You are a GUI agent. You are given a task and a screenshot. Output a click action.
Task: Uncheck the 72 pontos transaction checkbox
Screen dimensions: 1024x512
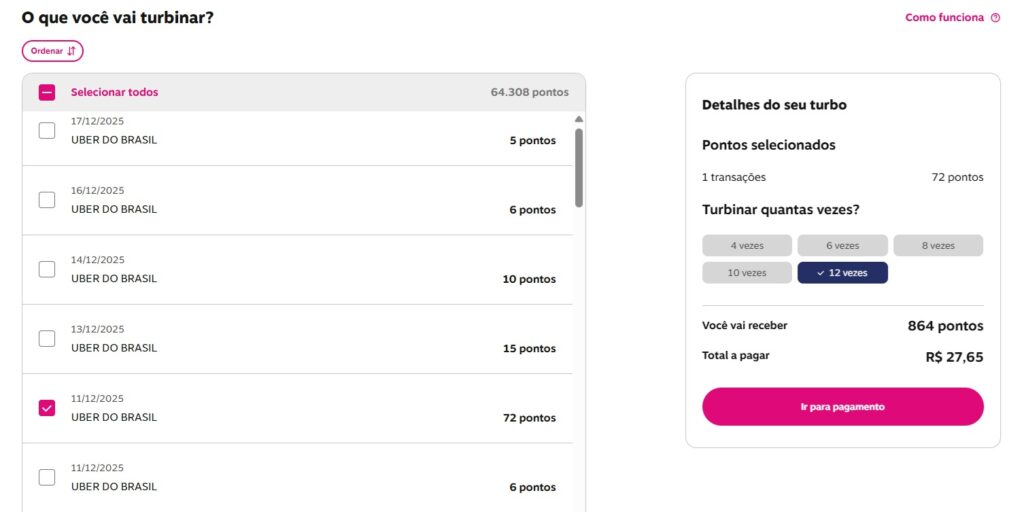47,407
